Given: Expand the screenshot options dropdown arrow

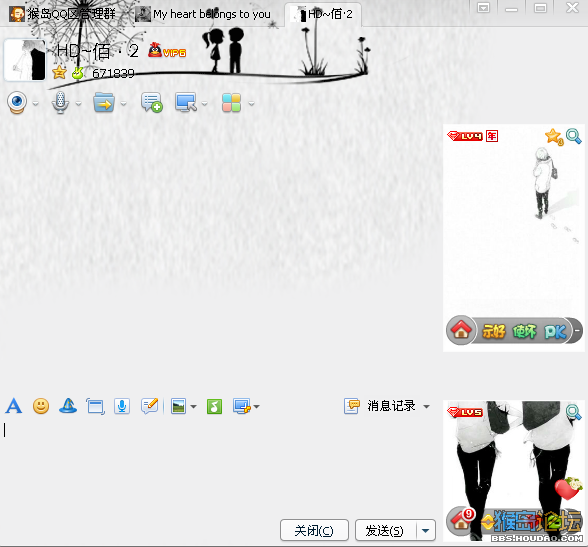Looking at the screenshot, I should pyautogui.click(x=256, y=406).
